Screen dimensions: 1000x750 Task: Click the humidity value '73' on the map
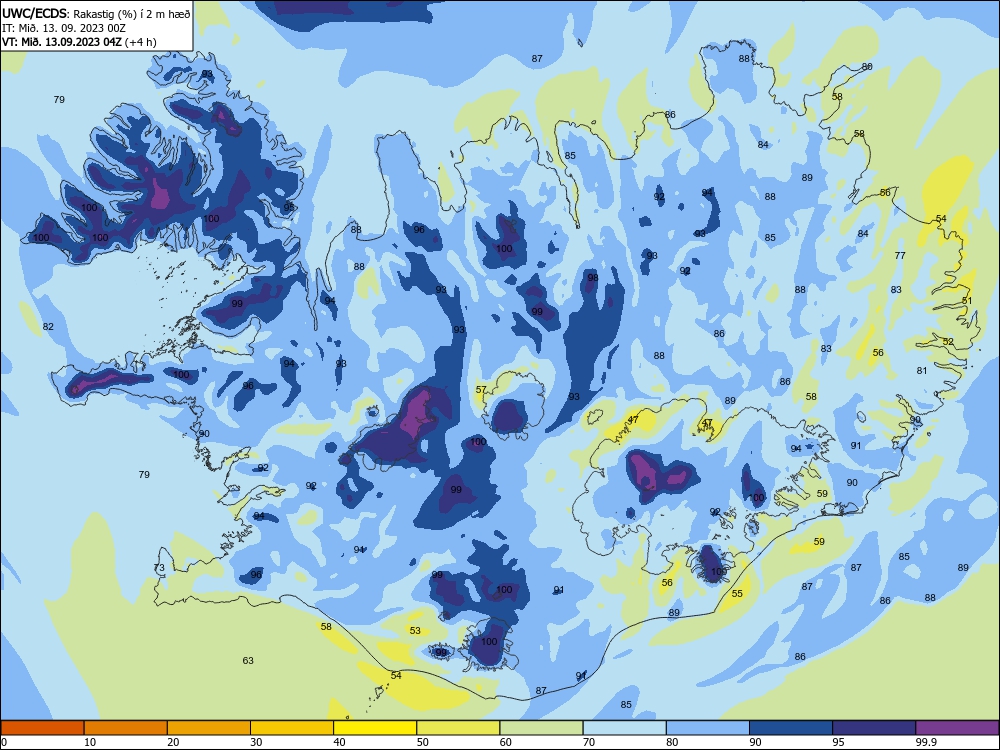click(x=159, y=568)
